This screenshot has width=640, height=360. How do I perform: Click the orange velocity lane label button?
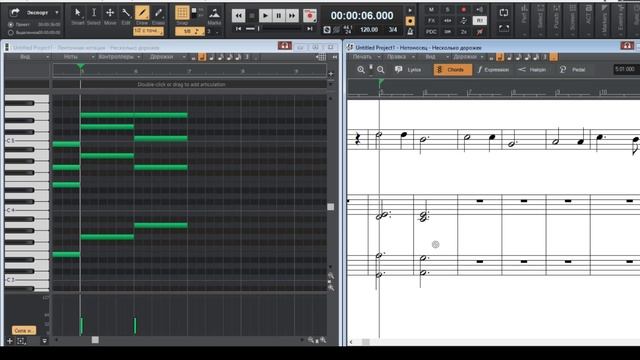[24, 330]
